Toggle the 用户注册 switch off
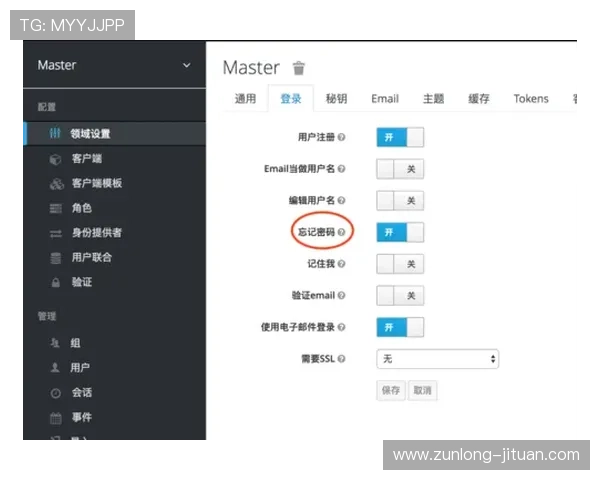The image size is (600, 480). pos(400,137)
